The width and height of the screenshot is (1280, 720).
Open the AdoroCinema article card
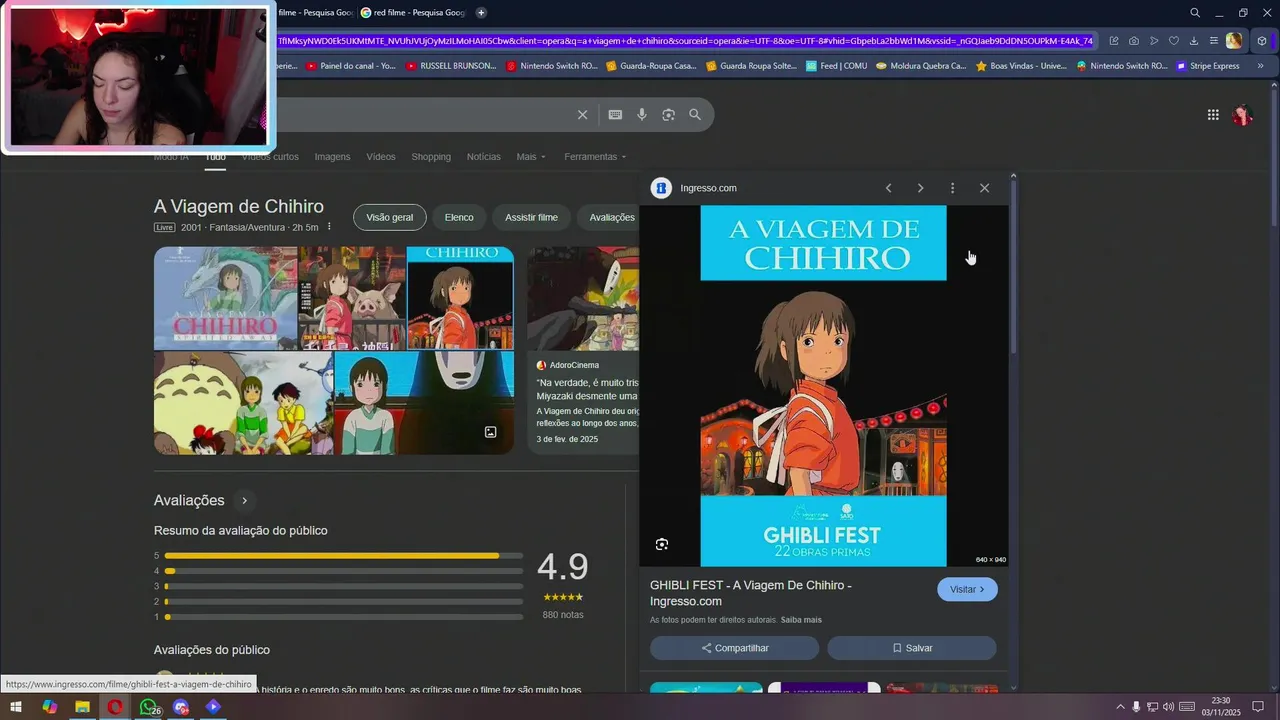click(x=583, y=350)
